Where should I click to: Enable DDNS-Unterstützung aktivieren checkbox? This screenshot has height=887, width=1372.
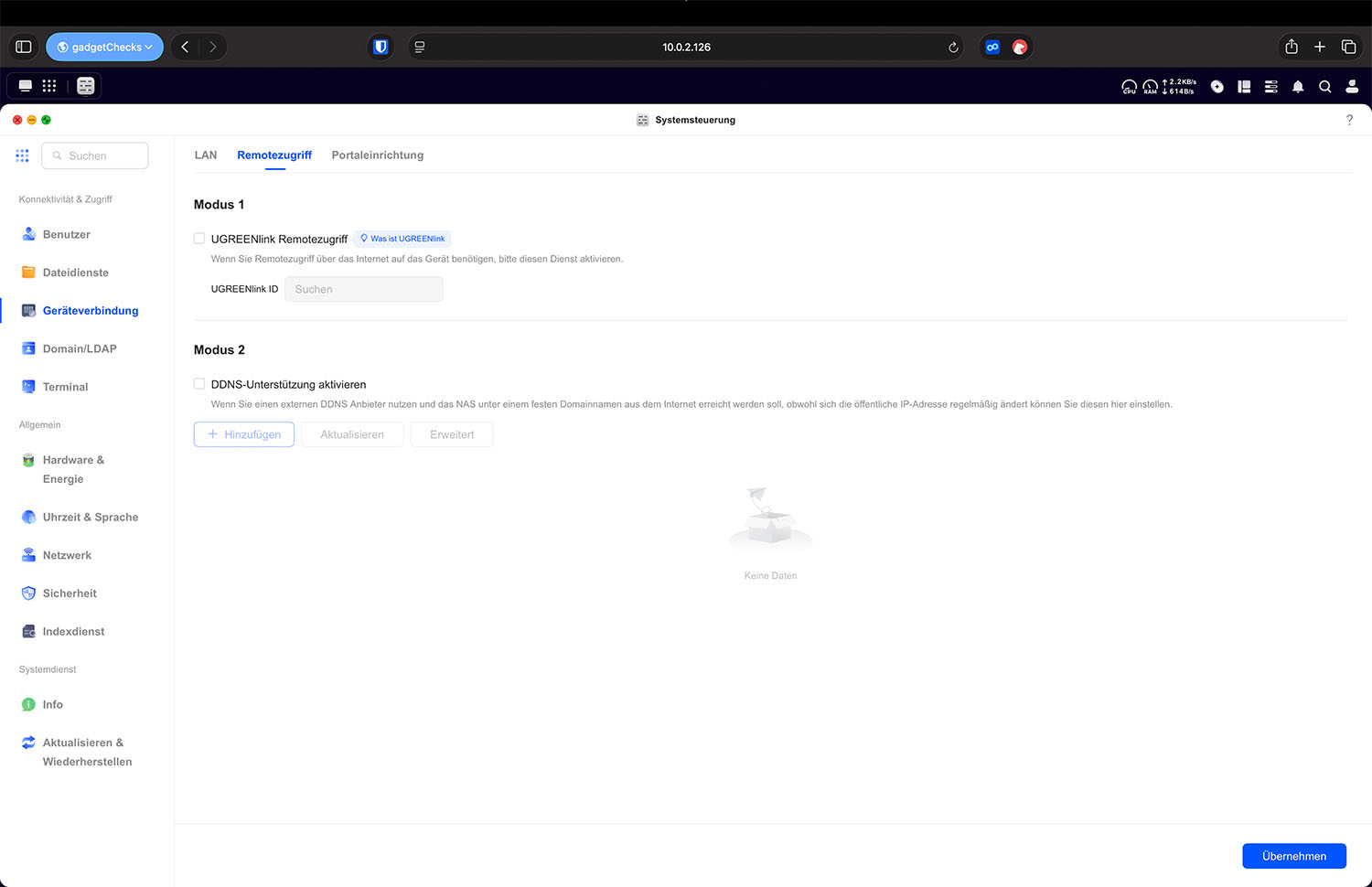[x=199, y=384]
